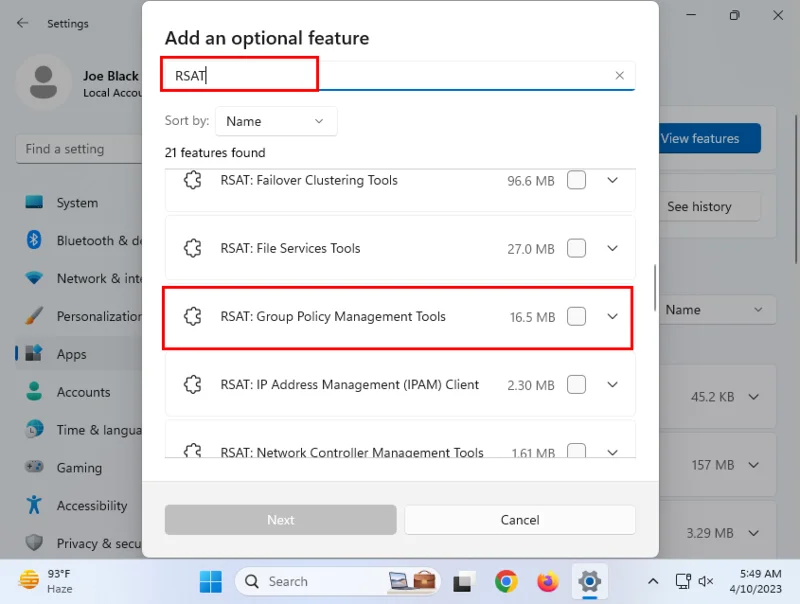This screenshot has width=800, height=604.
Task: Open System settings category
Action: click(78, 203)
